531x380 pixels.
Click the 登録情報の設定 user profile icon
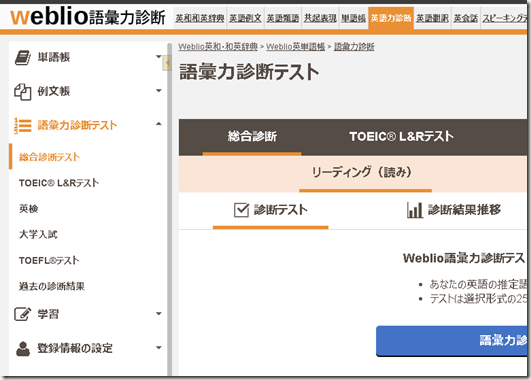tap(23, 349)
